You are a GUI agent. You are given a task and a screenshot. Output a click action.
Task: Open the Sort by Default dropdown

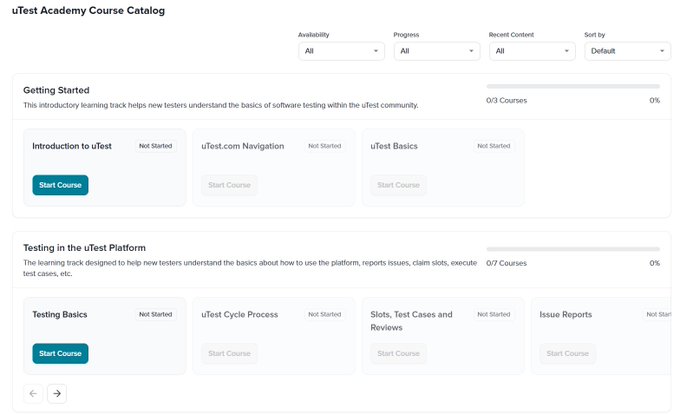coord(628,51)
